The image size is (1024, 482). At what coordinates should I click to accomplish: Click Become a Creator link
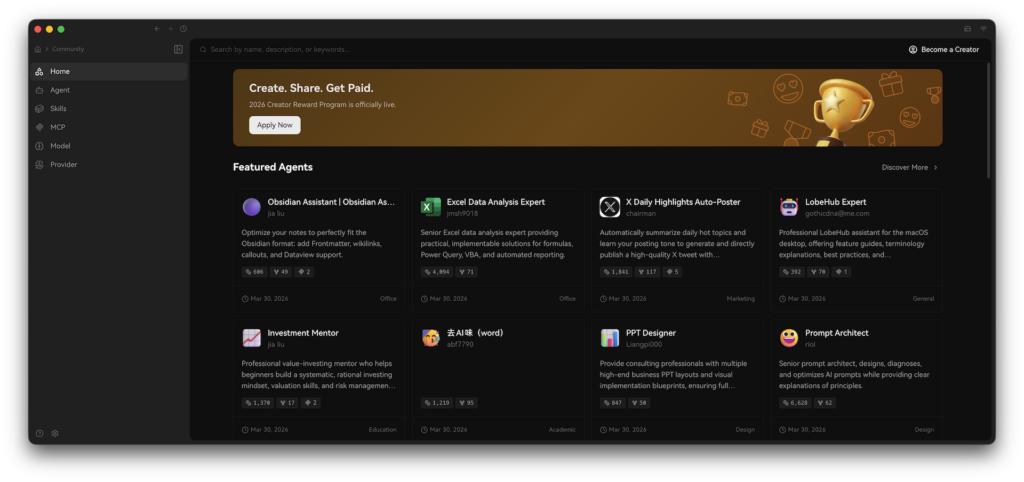(x=943, y=49)
